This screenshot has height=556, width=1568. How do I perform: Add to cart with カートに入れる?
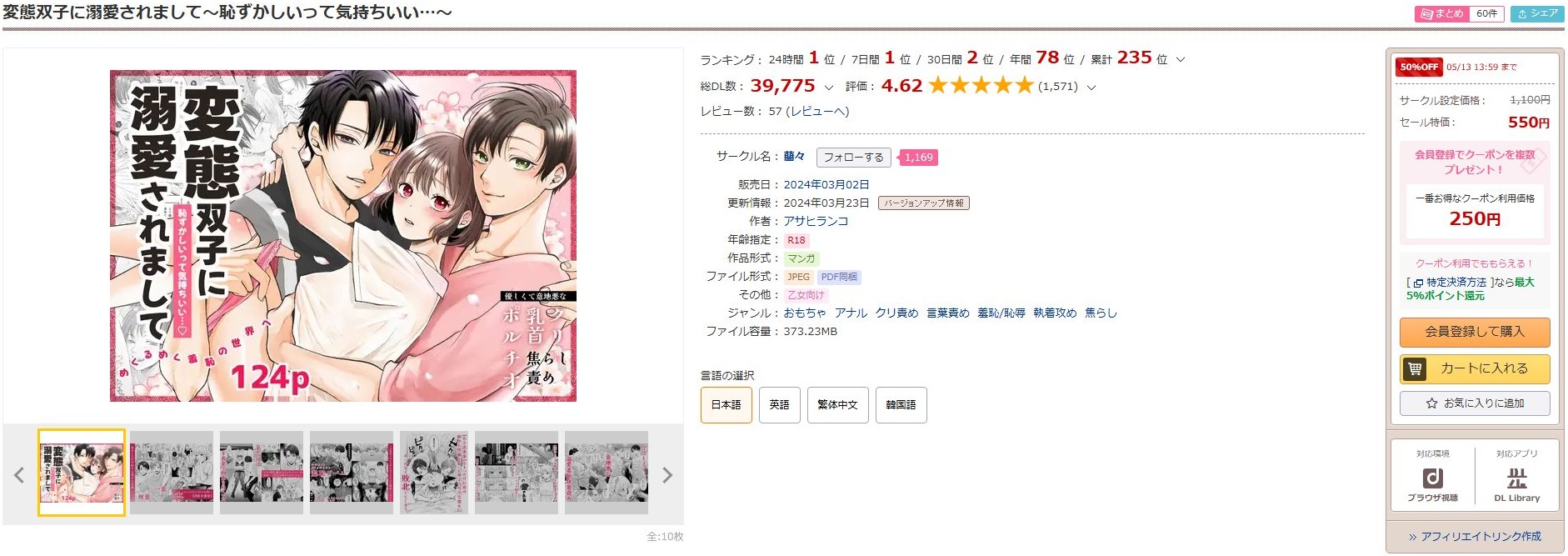tap(1474, 368)
